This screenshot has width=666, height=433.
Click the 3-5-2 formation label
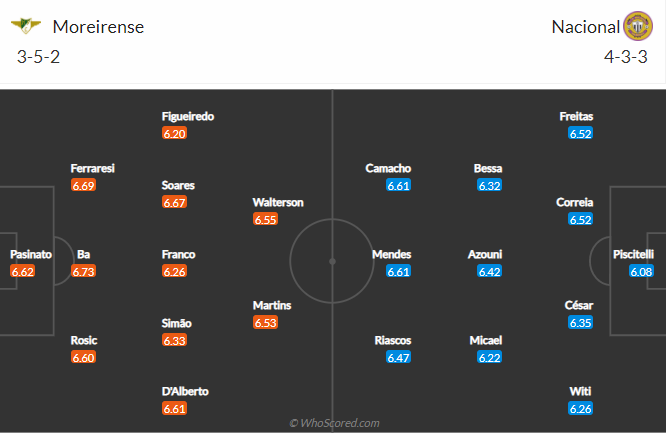38,57
